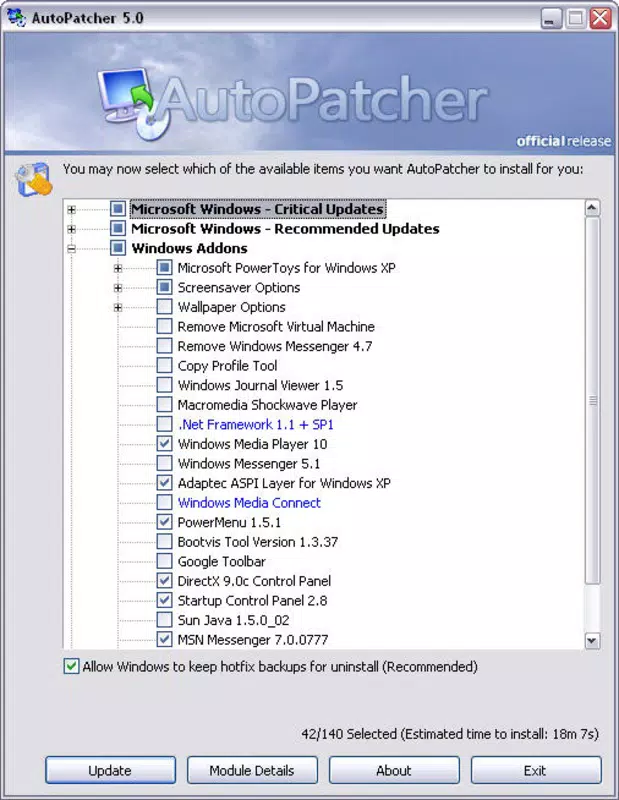Expand the Critical Updates tree node
The width and height of the screenshot is (619, 800).
click(x=71, y=209)
